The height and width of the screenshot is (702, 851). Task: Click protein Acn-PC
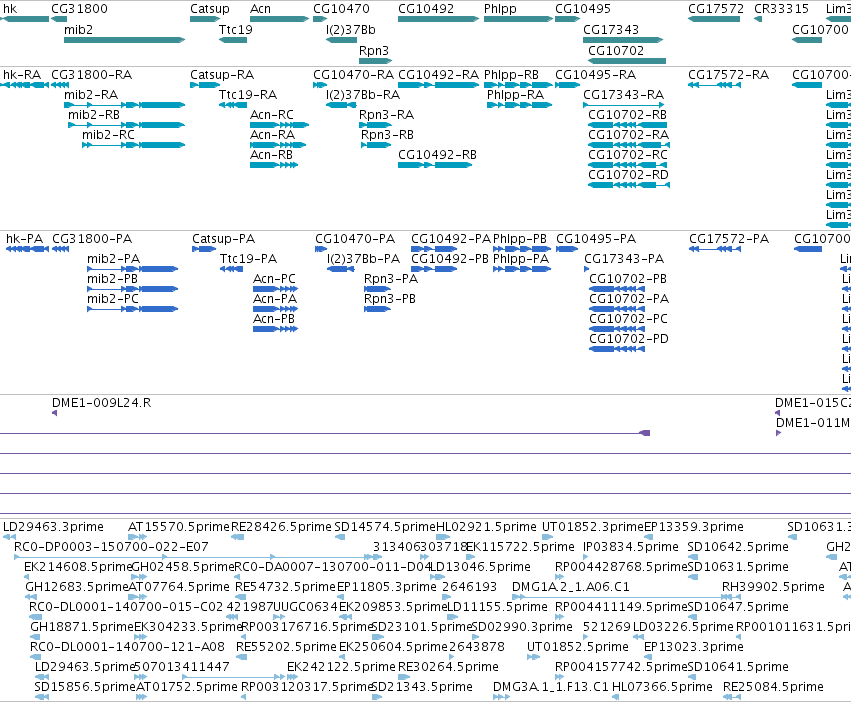point(276,289)
